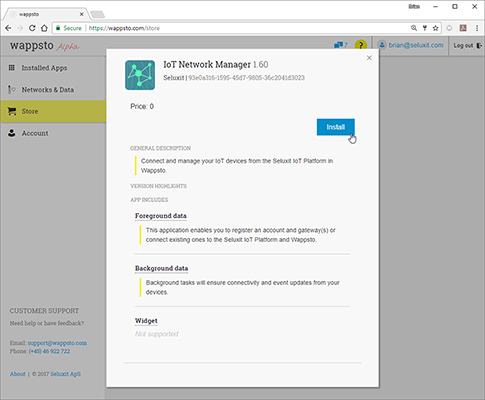The height and width of the screenshot is (400, 485).
Task: Click the Installed Apps grid icon
Action: click(12, 68)
